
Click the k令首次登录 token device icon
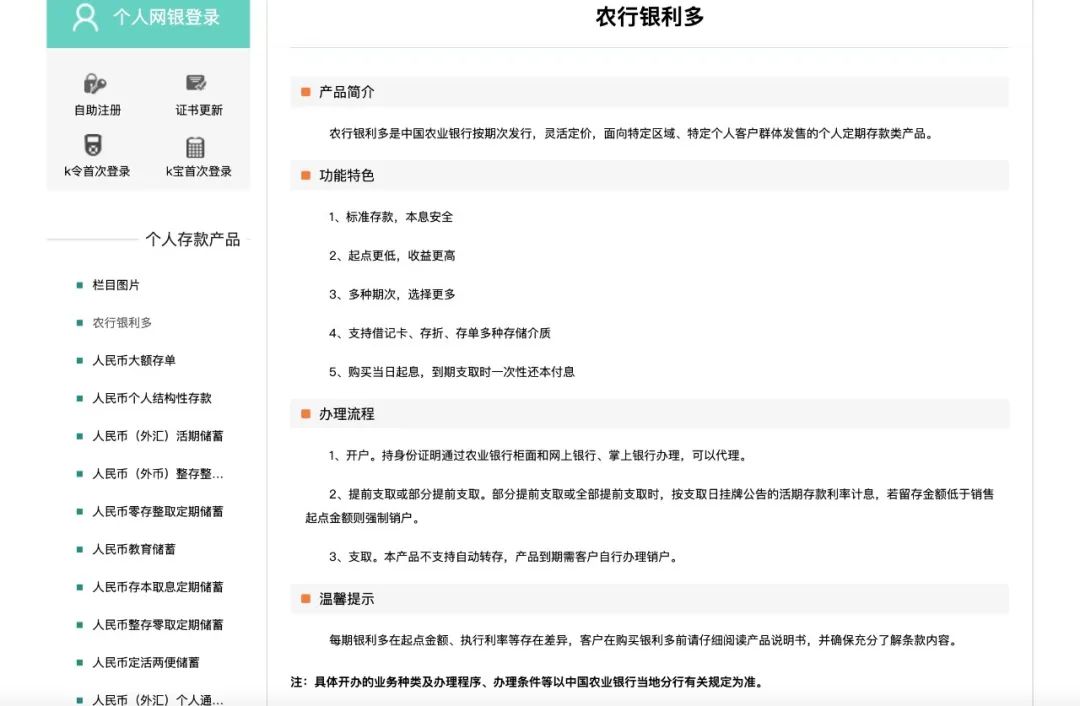[94, 146]
